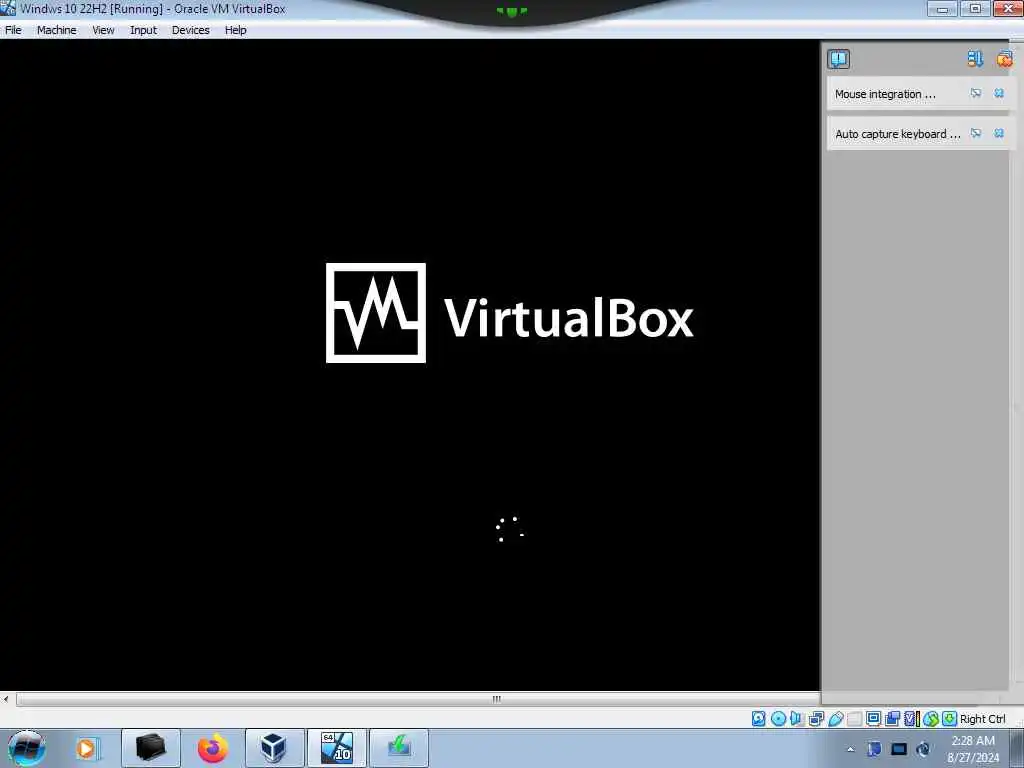Open Firefox from the taskbar

[213, 748]
